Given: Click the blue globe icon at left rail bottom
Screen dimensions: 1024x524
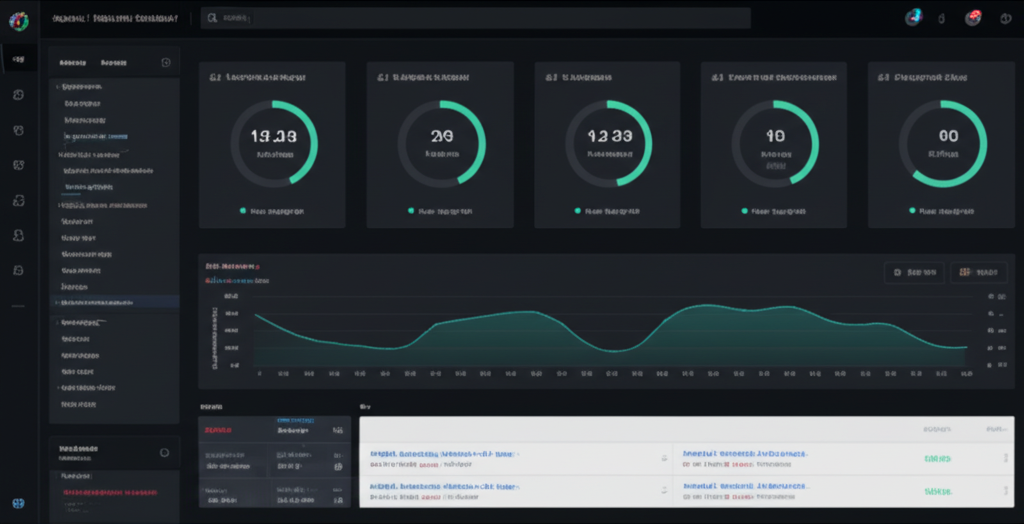Looking at the screenshot, I should 19,503.
